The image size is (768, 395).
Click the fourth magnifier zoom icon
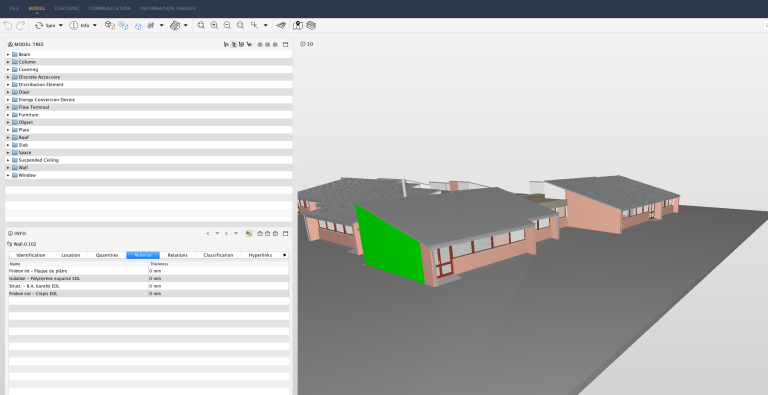[240, 25]
